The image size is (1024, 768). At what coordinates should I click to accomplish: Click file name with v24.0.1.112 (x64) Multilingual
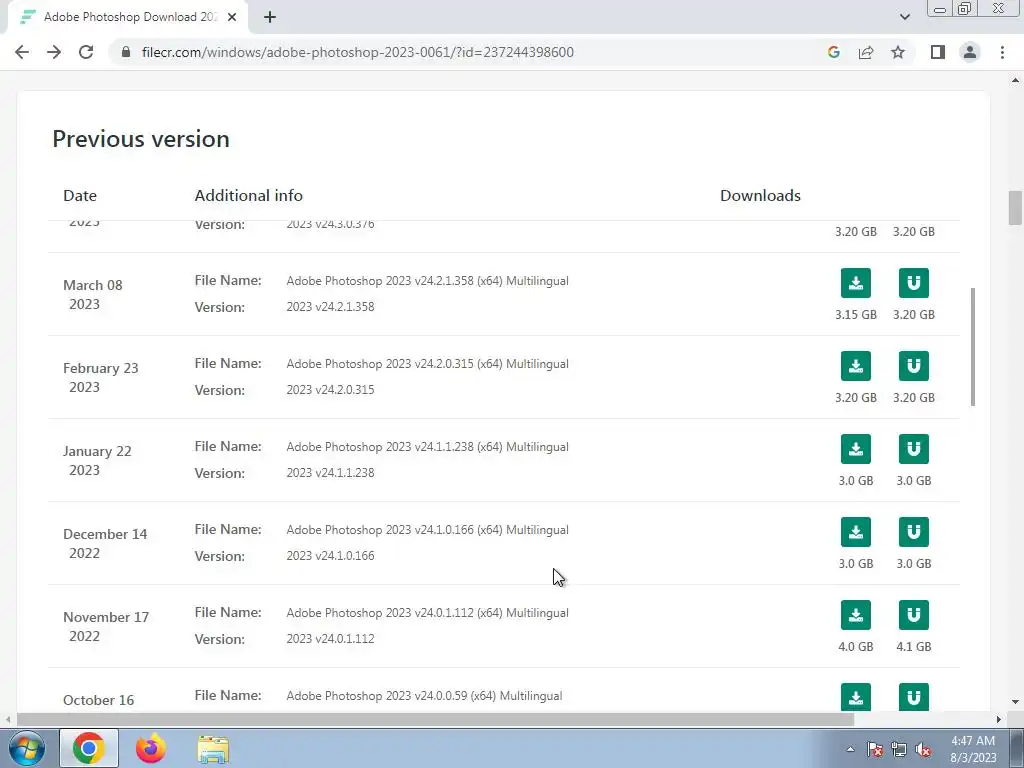tap(427, 613)
